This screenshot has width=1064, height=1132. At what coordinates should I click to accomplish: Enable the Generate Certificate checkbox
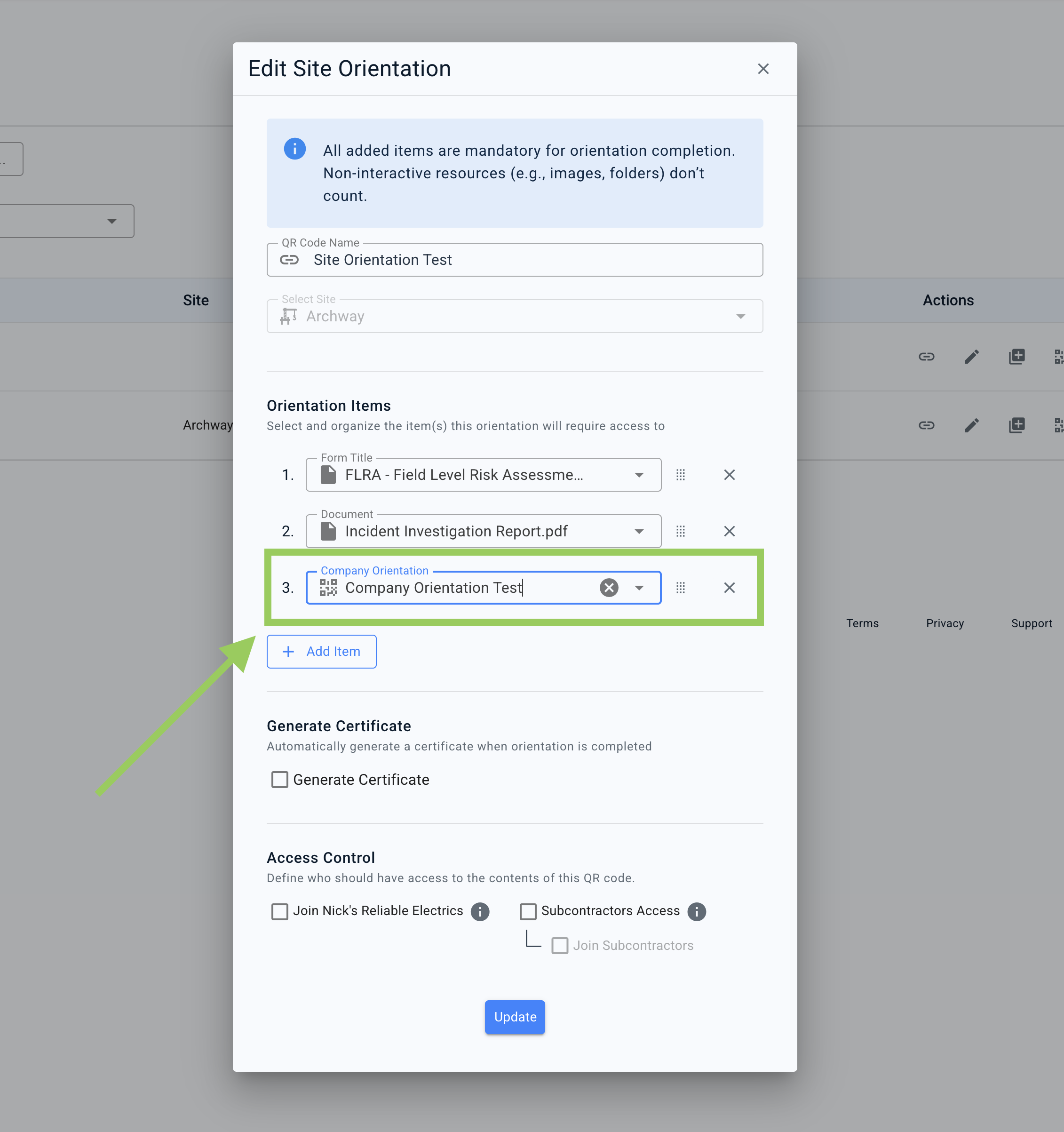point(279,780)
